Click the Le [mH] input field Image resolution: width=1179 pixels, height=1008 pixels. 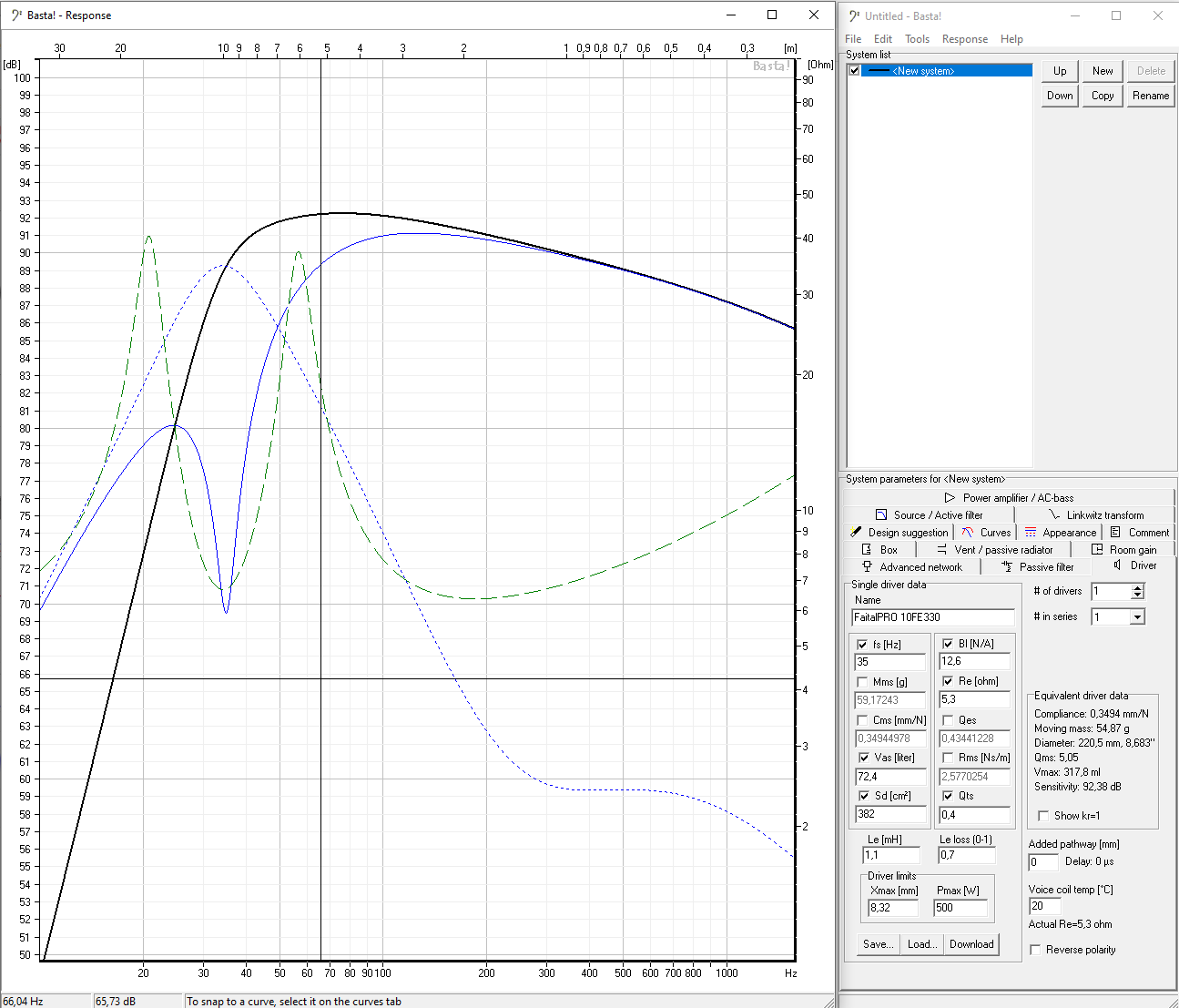point(891,855)
